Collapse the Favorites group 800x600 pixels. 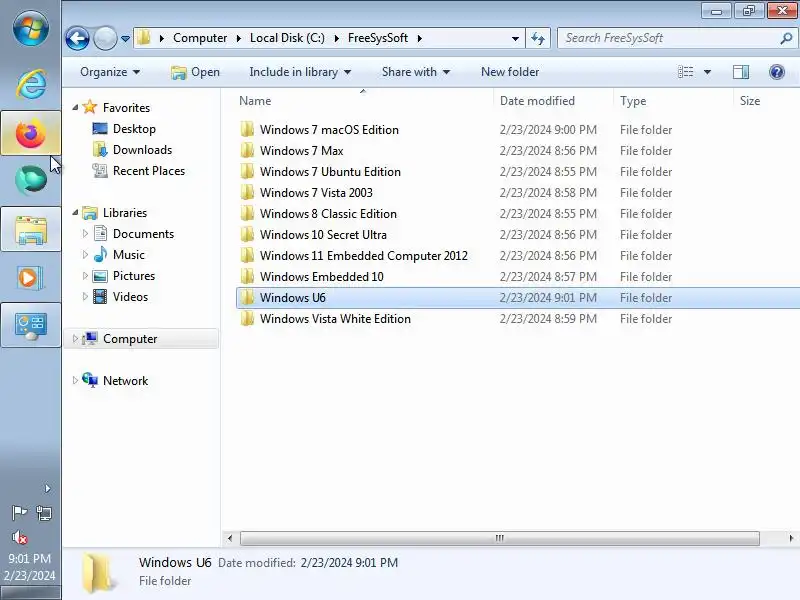pyautogui.click(x=75, y=107)
